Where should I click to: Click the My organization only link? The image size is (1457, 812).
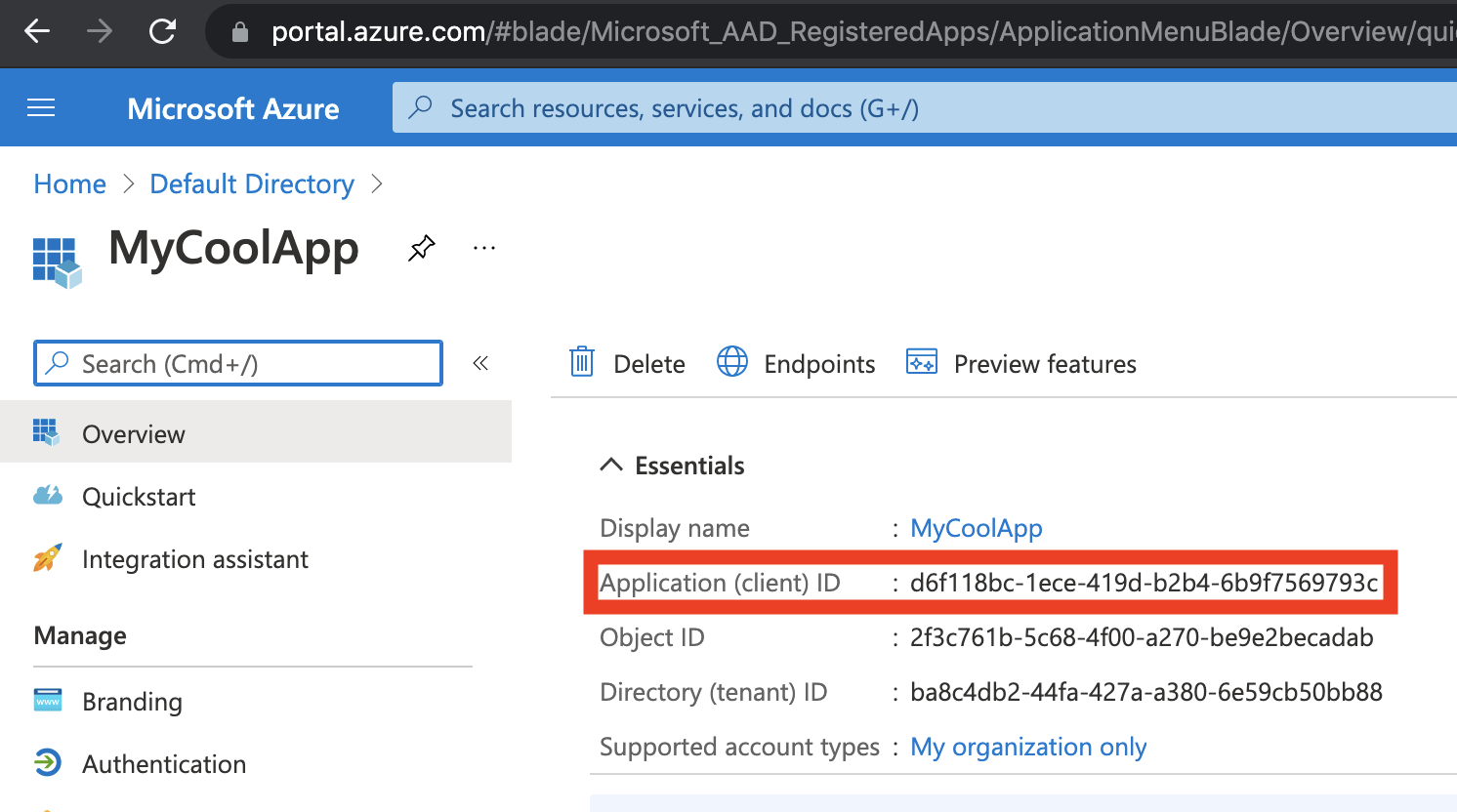[1027, 747]
